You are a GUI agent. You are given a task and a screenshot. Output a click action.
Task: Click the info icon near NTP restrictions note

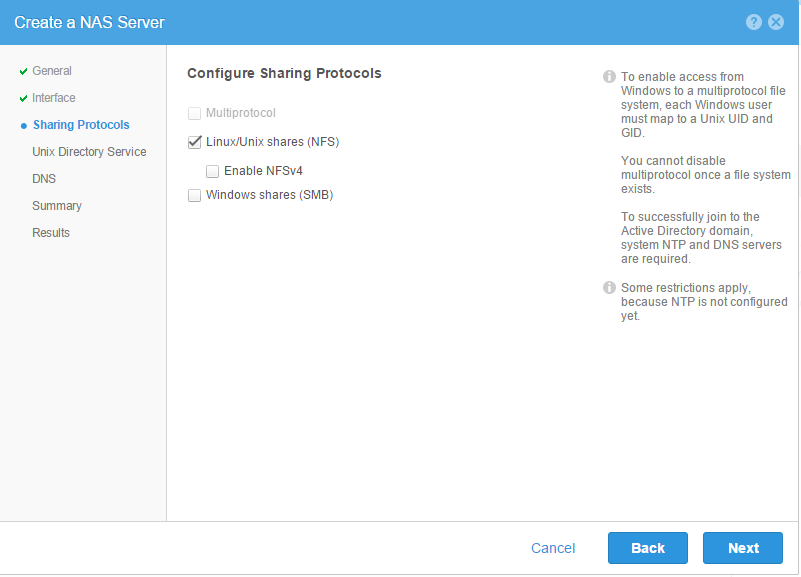[609, 287]
